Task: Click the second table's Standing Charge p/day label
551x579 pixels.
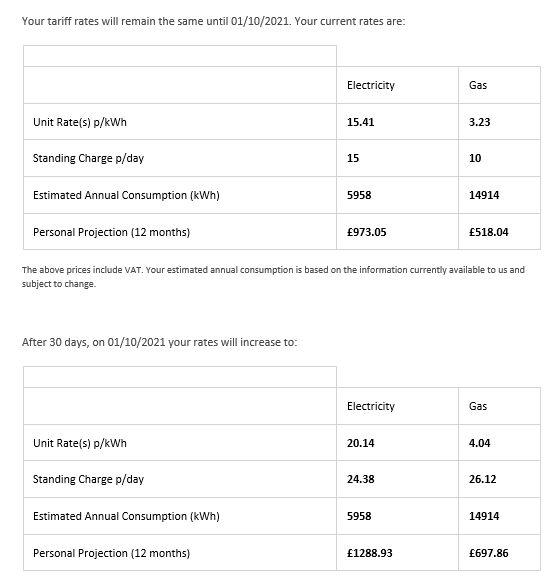Action: [x=88, y=479]
